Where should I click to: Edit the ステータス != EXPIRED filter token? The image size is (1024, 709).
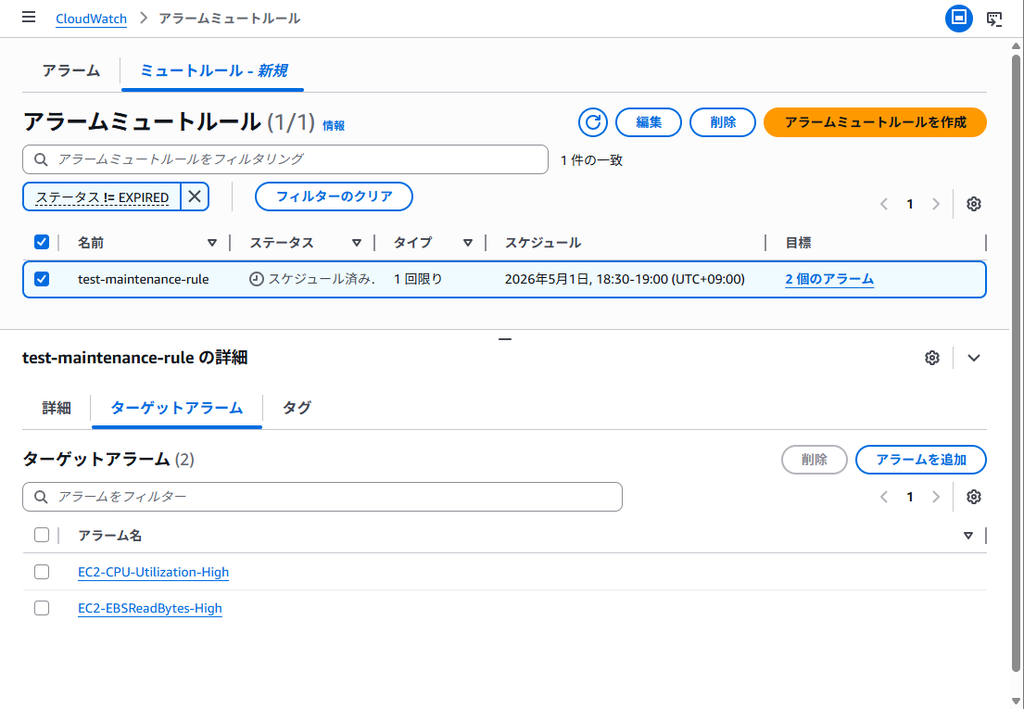102,197
